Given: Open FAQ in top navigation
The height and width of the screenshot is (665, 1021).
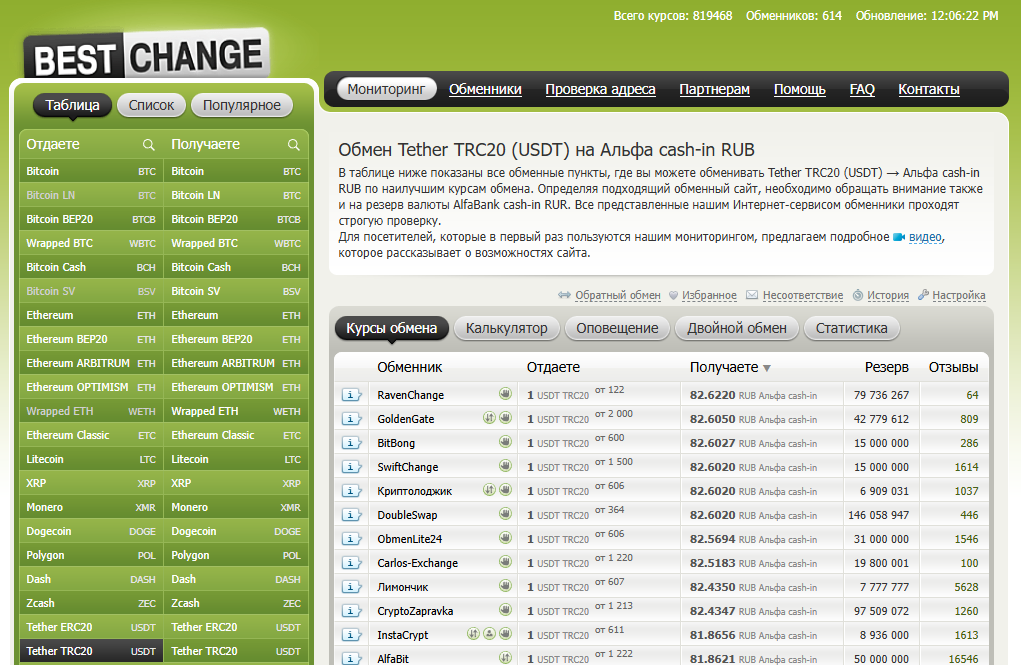Looking at the screenshot, I should pos(862,89).
